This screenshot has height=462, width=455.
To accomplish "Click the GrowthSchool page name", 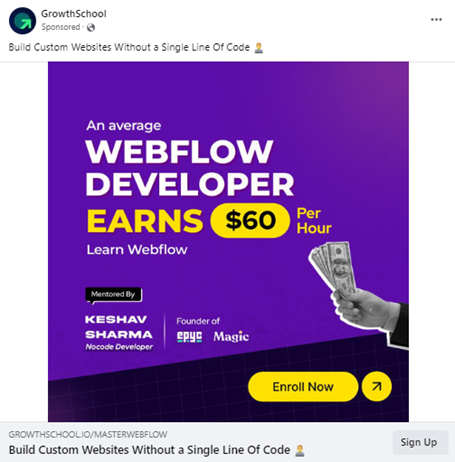I will 74,14.
